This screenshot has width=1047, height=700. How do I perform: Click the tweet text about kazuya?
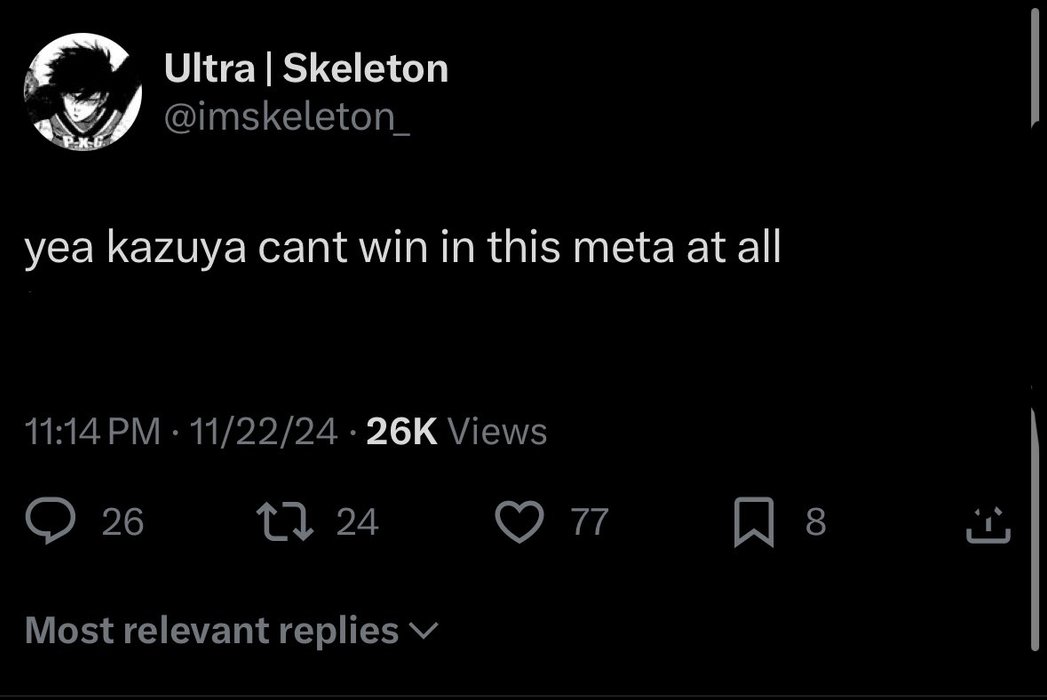(x=402, y=248)
